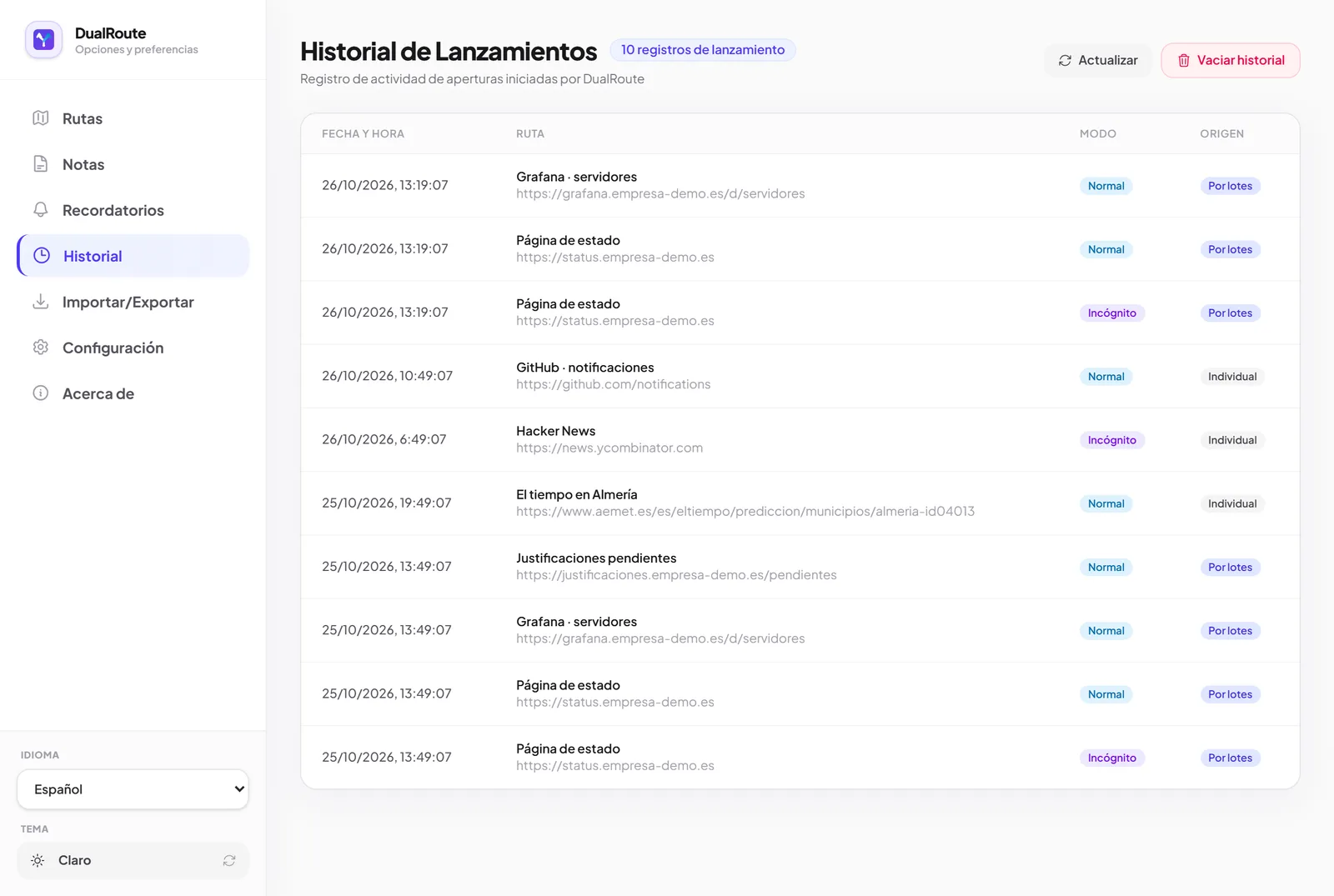Click the timestamp 26/10/2026, 10:49:07
1334x896 pixels.
point(387,376)
